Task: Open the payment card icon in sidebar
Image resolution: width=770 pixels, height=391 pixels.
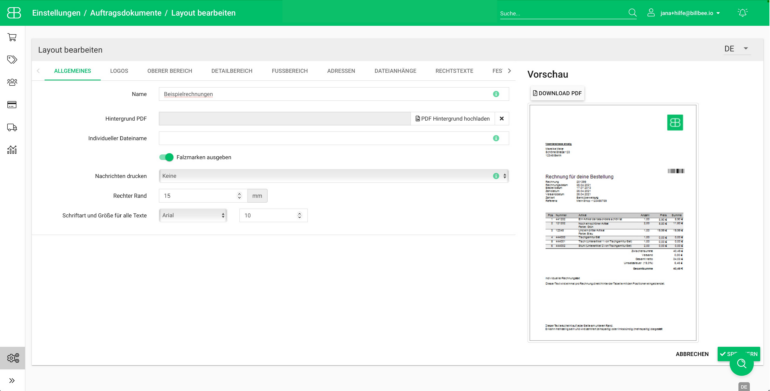Action: click(x=12, y=105)
